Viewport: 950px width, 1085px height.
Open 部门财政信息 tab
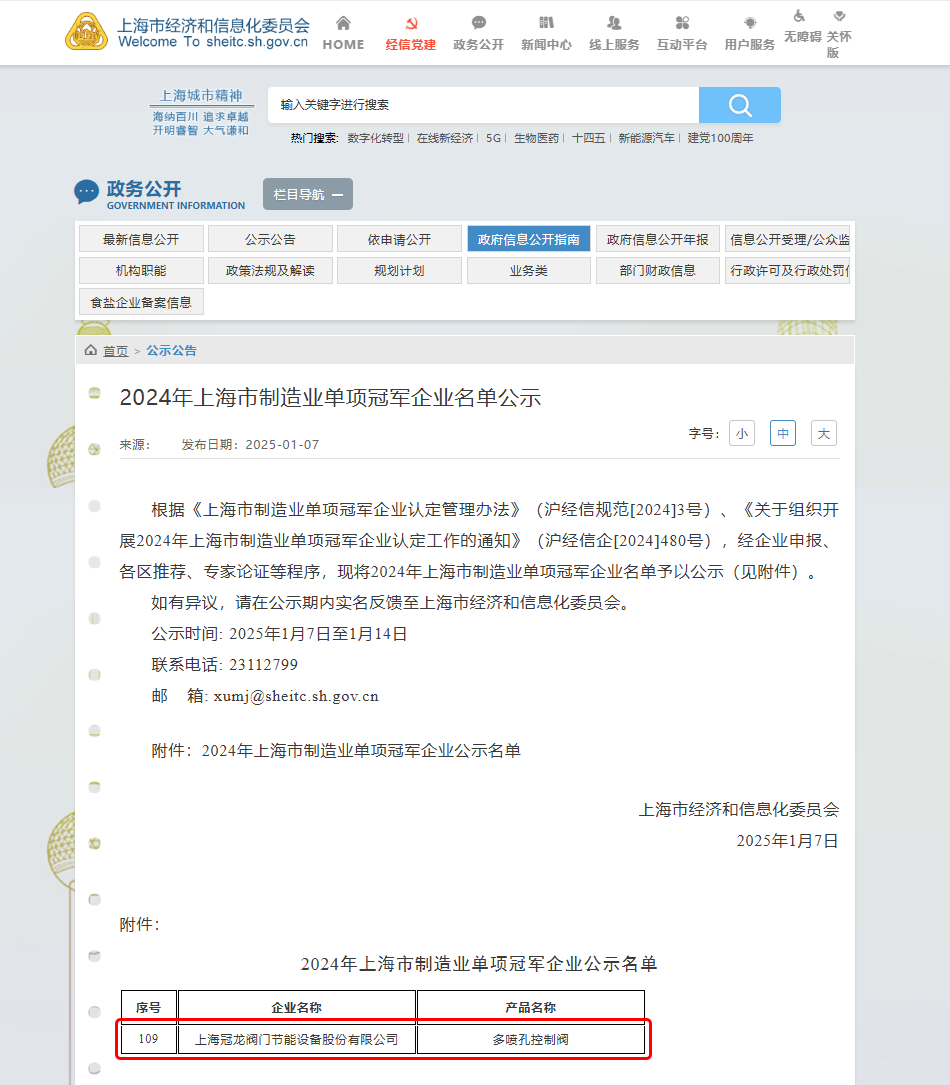pyautogui.click(x=657, y=271)
